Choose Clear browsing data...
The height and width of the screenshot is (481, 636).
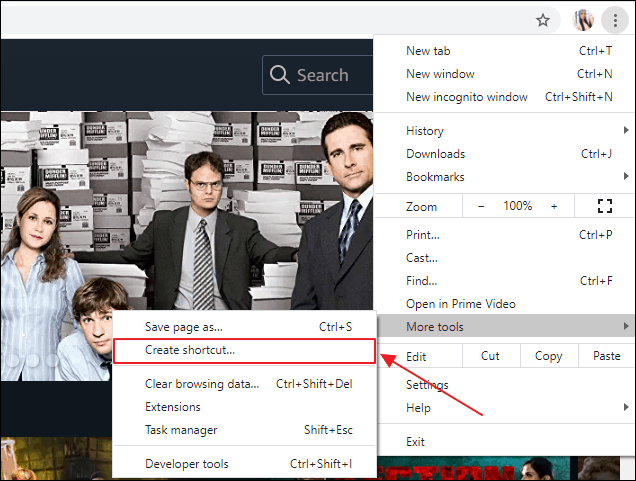tap(245, 384)
